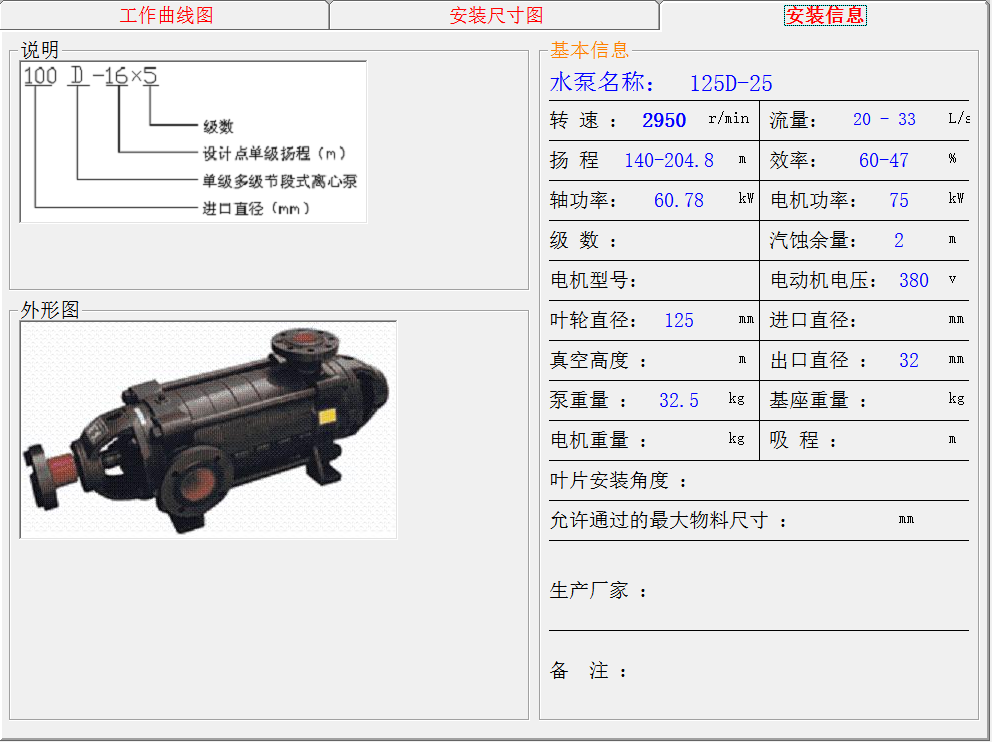Viewport: 992px width, 742px height.
Task: Click the 基本信息 group title
Action: [589, 49]
